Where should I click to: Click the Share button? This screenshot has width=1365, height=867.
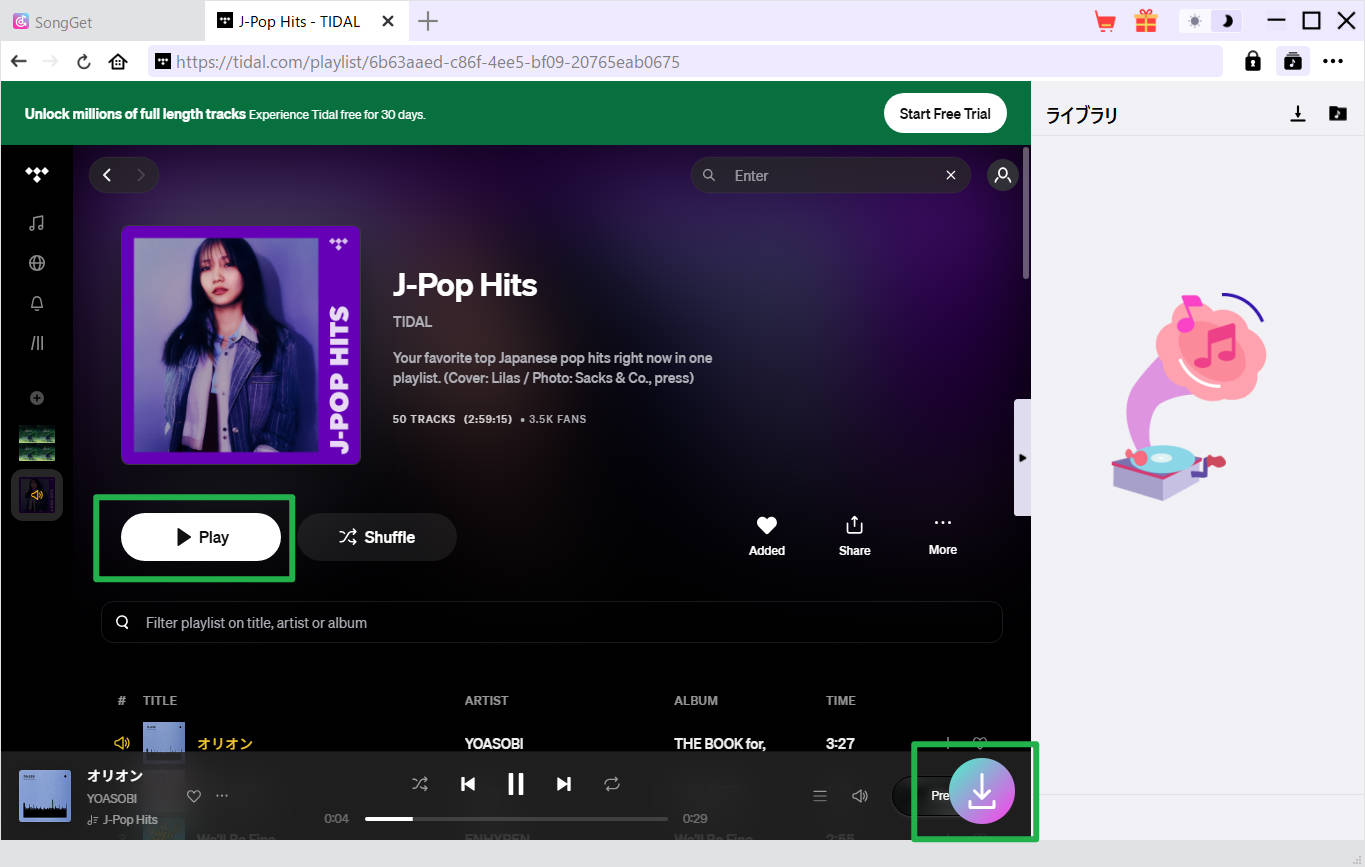(854, 536)
